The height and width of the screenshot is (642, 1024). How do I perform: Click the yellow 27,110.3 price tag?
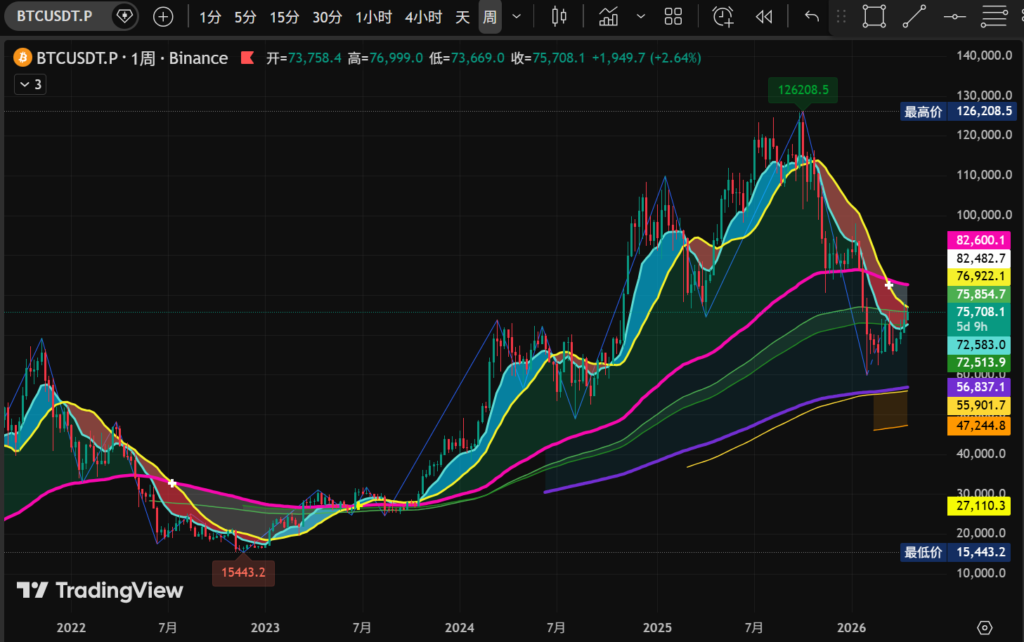coord(980,506)
